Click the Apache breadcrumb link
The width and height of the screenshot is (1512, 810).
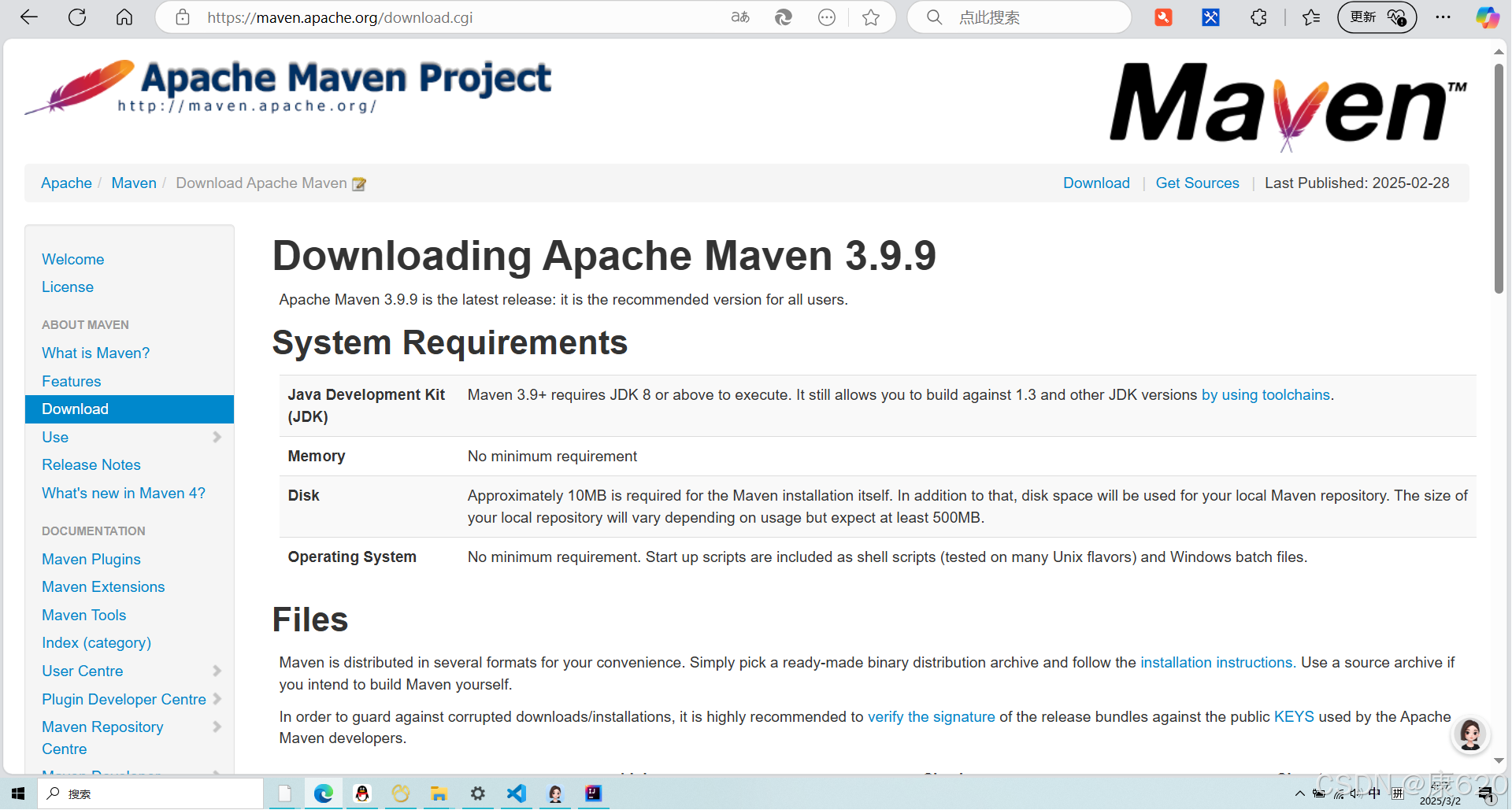pyautogui.click(x=66, y=183)
